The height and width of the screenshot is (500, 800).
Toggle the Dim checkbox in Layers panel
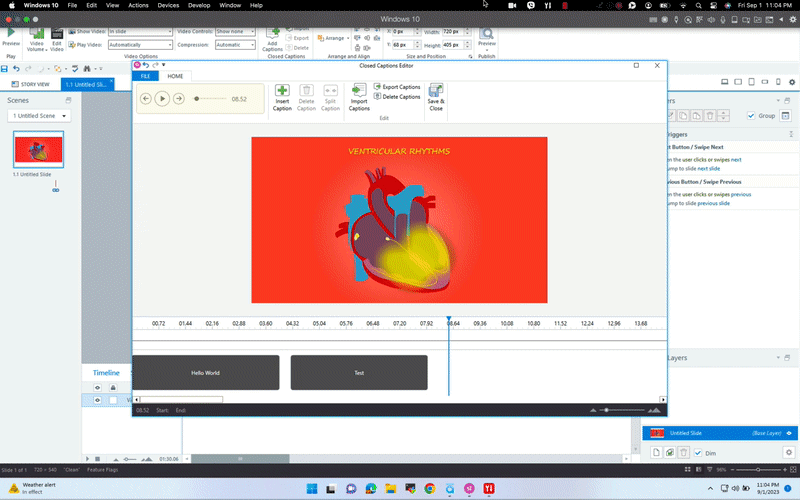(698, 453)
